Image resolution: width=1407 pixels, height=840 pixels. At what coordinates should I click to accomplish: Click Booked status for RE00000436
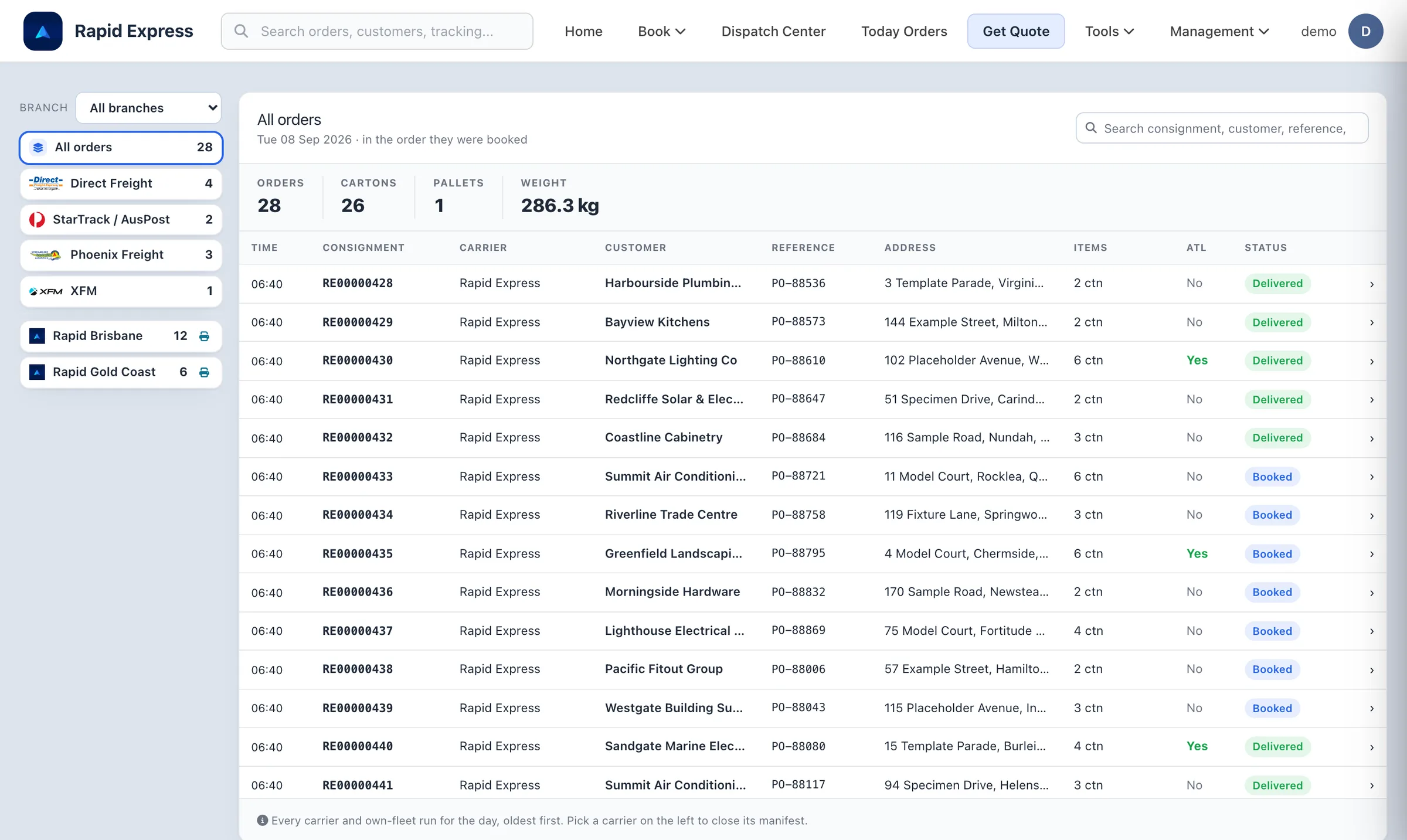1272,592
